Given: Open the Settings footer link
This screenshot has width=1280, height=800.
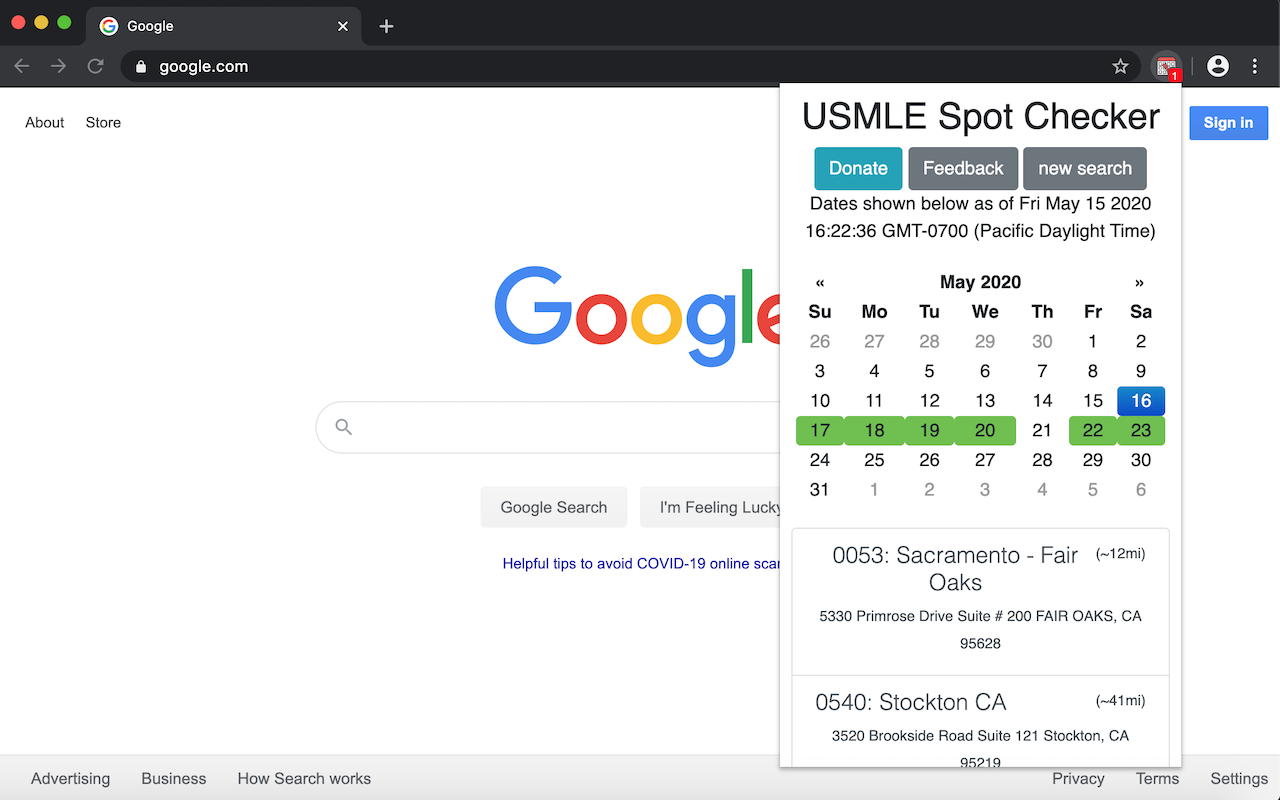Looking at the screenshot, I should (x=1239, y=778).
